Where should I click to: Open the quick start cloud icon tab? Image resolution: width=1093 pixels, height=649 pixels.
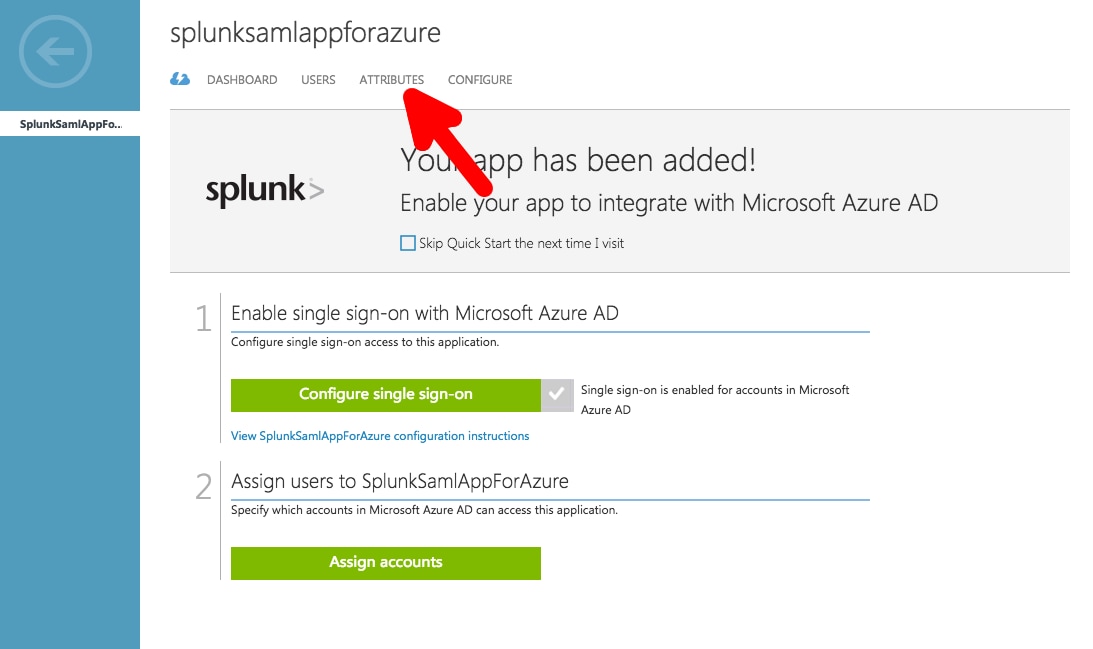[180, 79]
